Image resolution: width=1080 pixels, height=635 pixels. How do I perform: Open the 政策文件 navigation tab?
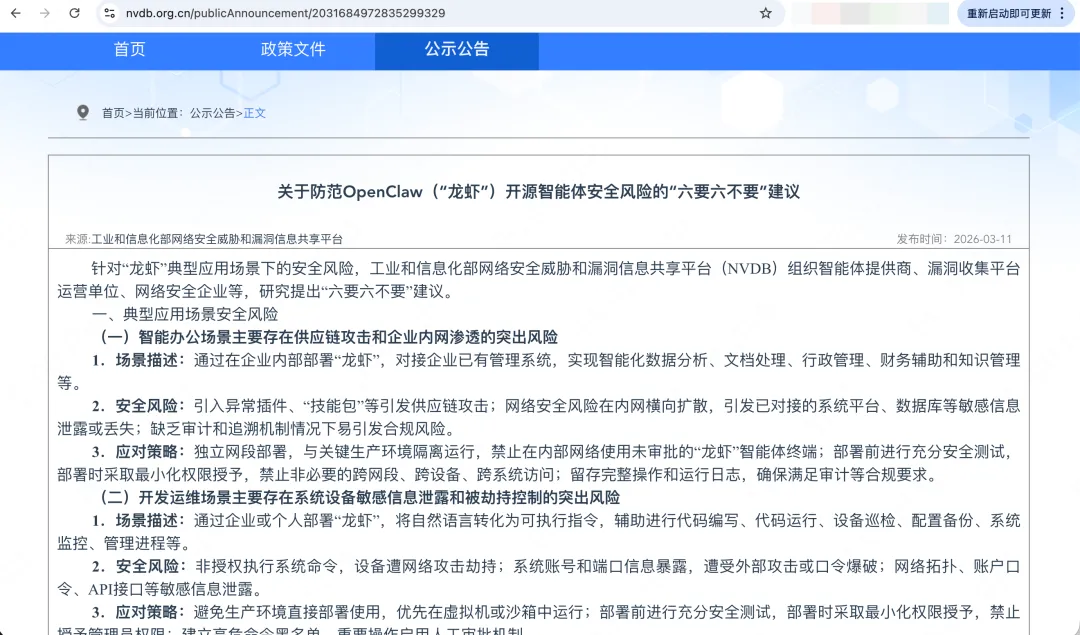pyautogui.click(x=293, y=50)
